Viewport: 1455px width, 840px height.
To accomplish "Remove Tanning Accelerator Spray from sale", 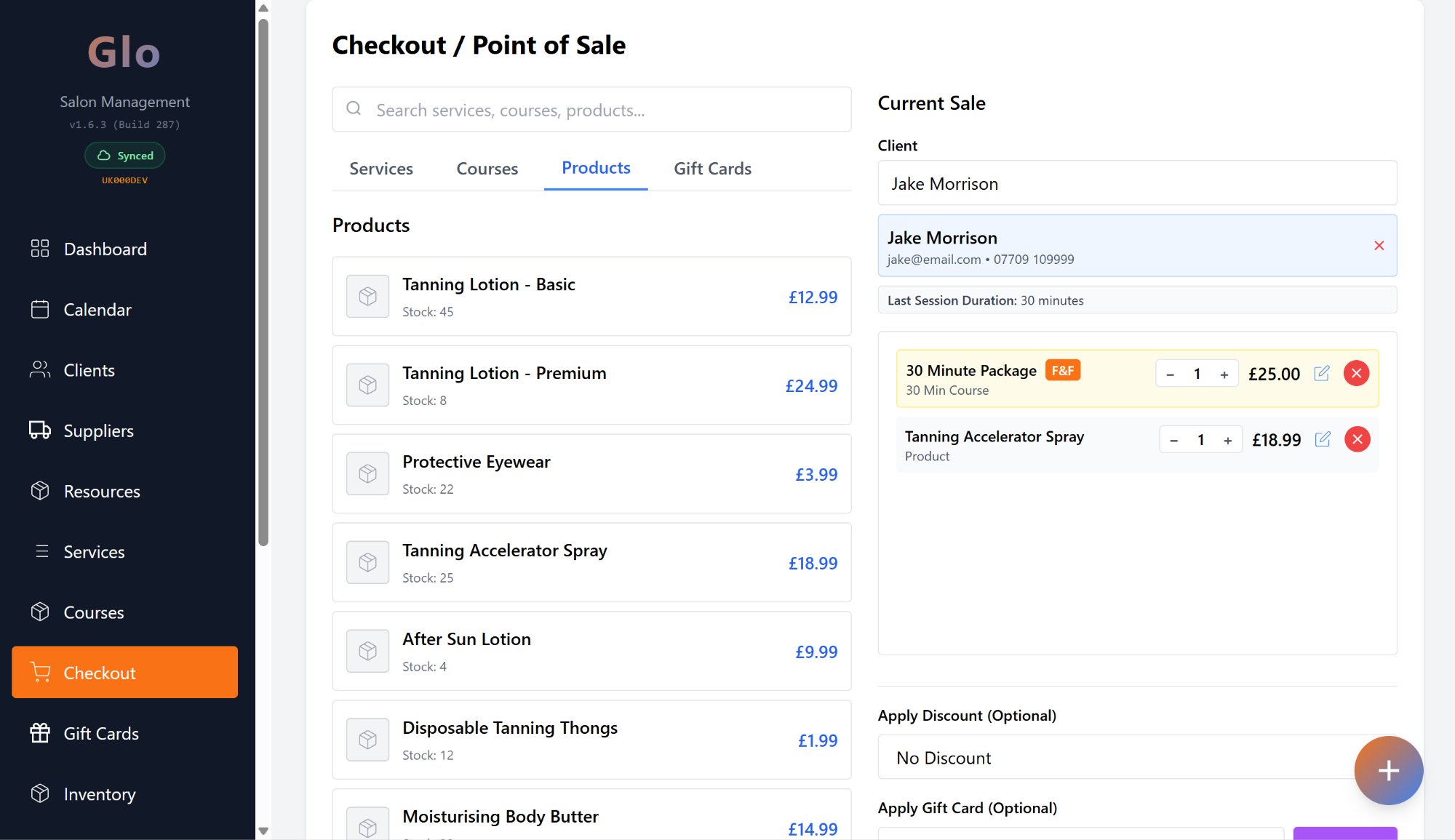I will pyautogui.click(x=1357, y=439).
